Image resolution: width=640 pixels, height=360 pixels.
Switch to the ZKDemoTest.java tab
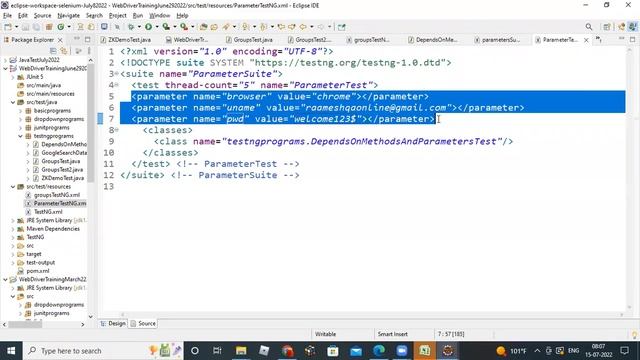[126, 40]
